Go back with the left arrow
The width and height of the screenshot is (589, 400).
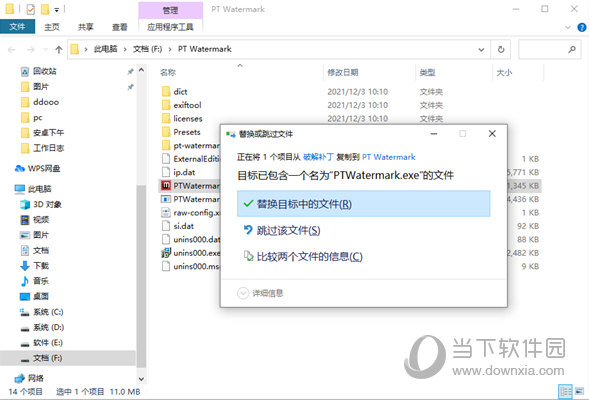[12, 49]
